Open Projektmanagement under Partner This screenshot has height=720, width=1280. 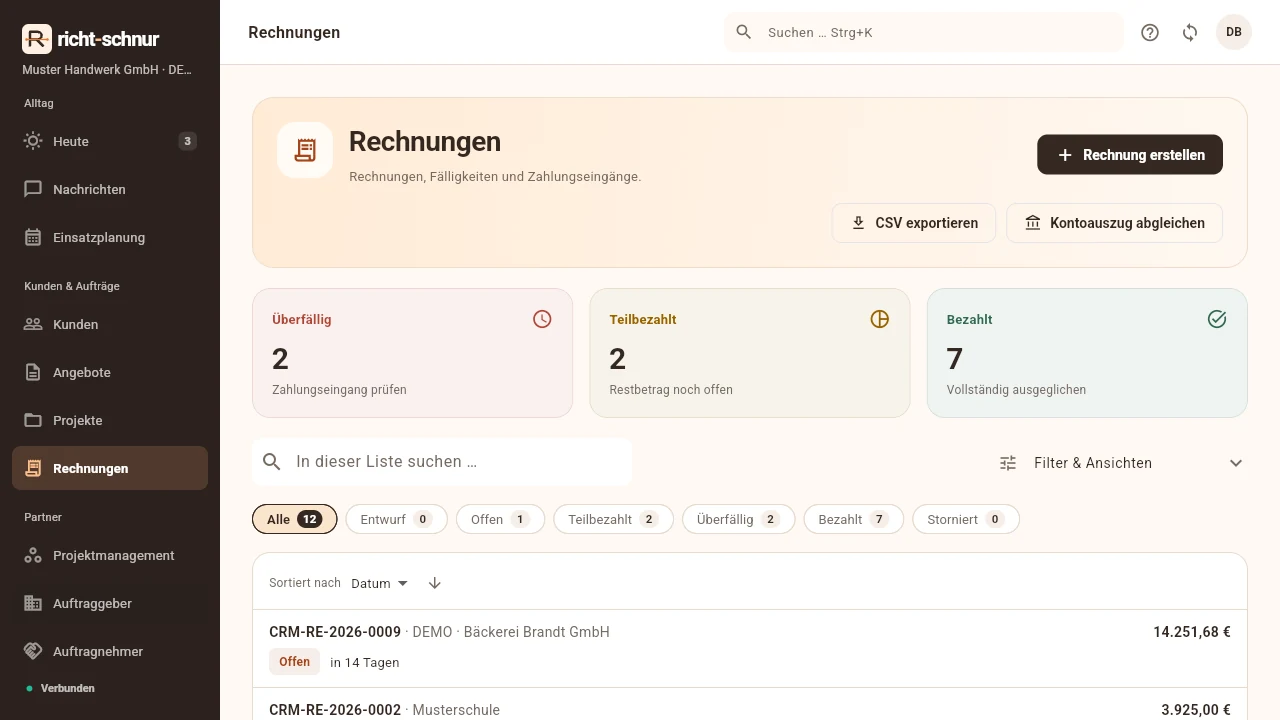(x=110, y=555)
